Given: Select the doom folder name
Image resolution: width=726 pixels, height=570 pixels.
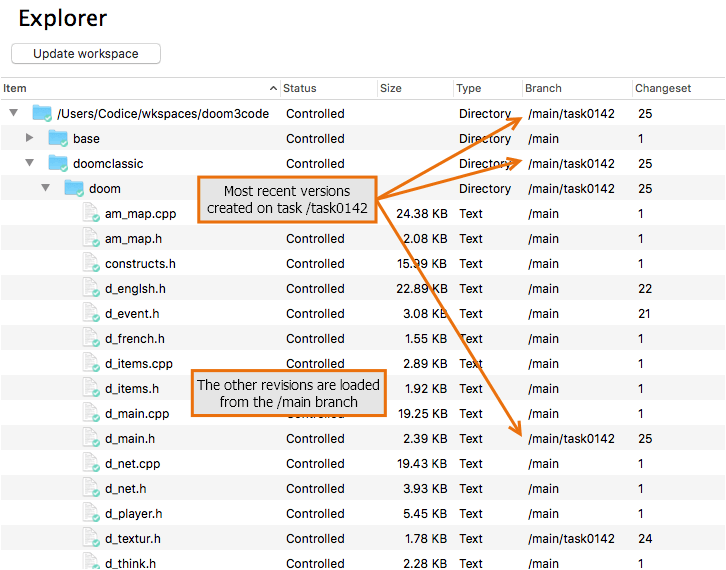Looking at the screenshot, I should 105,189.
